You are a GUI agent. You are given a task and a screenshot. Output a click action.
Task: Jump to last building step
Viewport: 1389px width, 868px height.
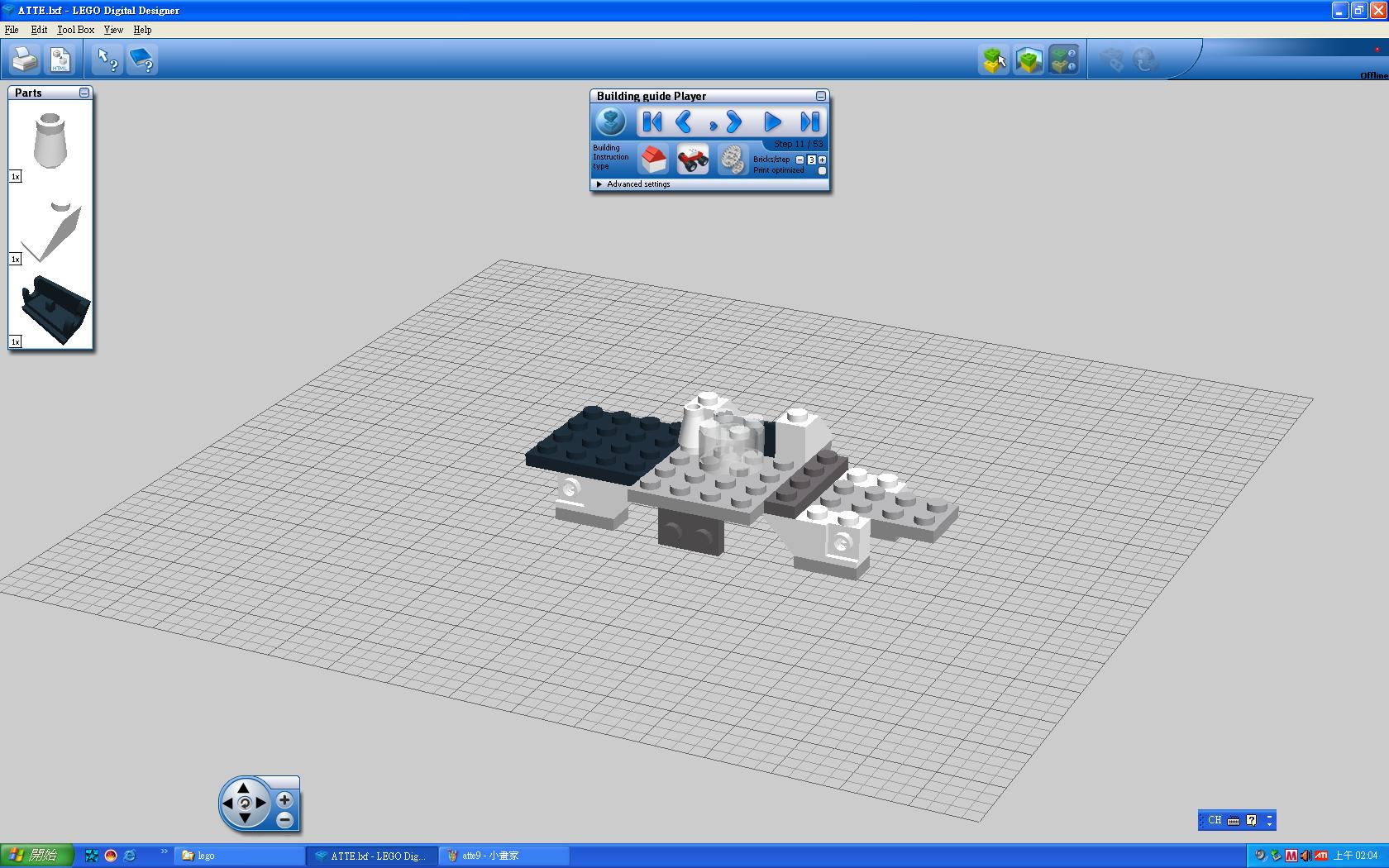810,122
